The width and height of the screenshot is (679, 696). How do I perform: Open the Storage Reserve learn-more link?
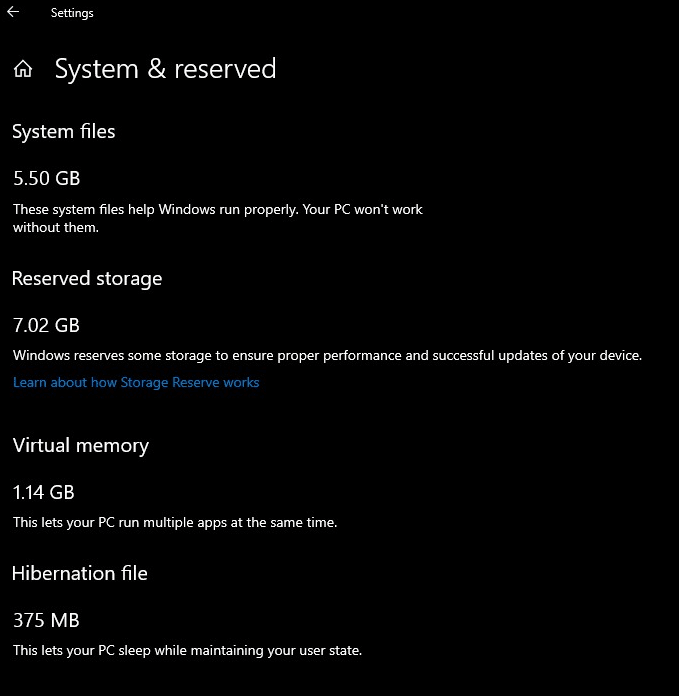click(x=136, y=382)
